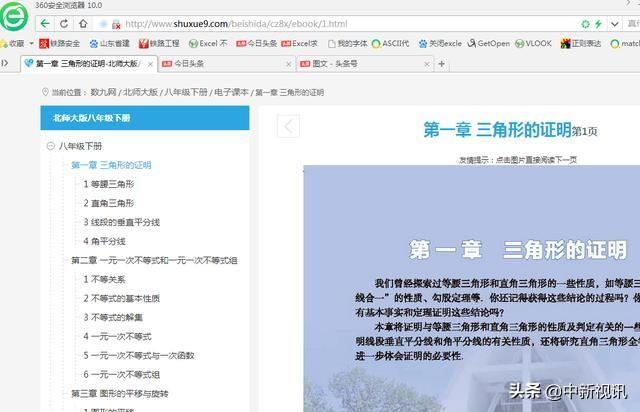Select 第二章 一元一次不等式 chapter in the tree
Screen dimensions: 640x412
154,260
